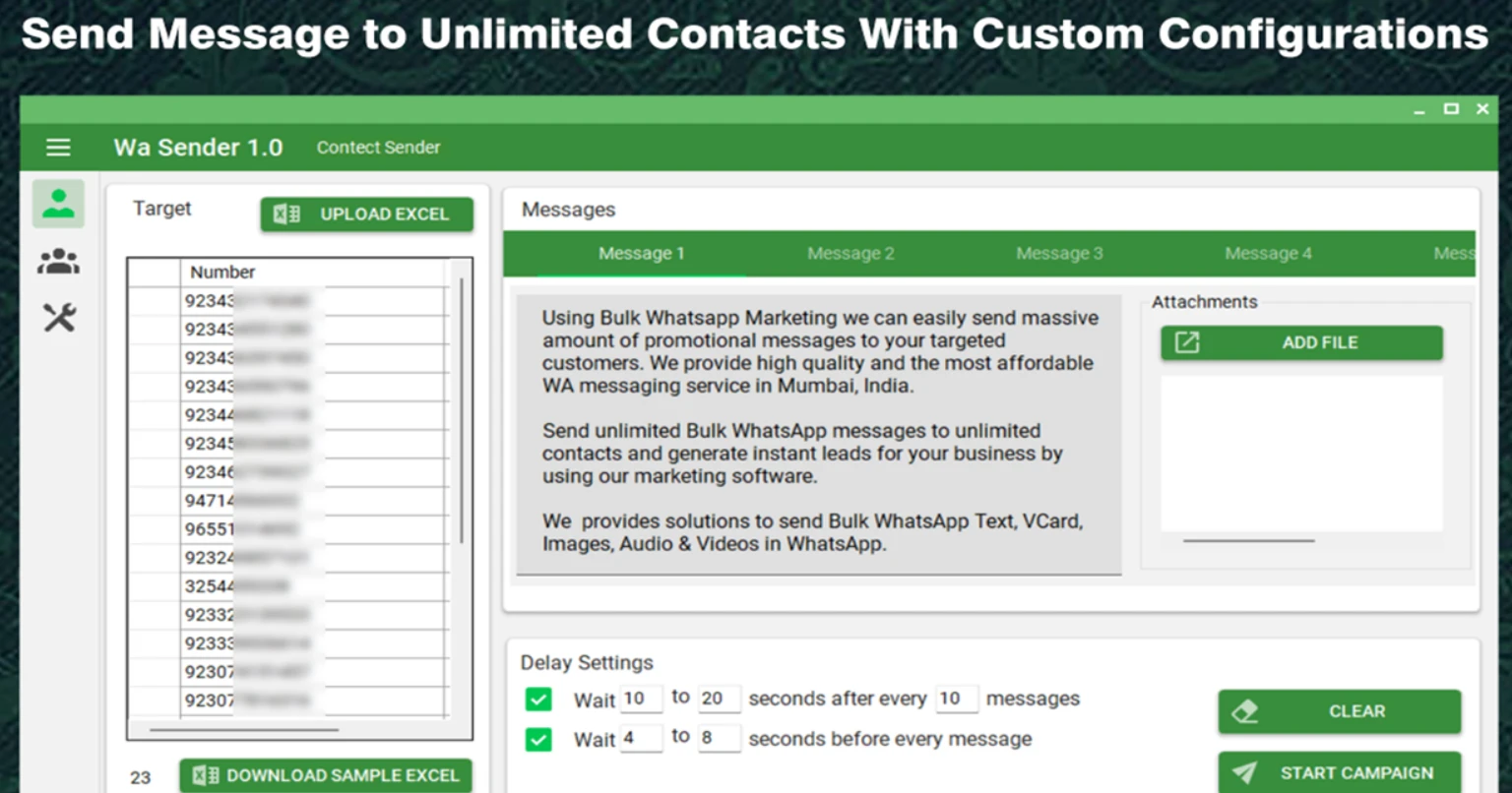Click the Start Campaign button
This screenshot has height=793, width=1512.
coord(1339,772)
